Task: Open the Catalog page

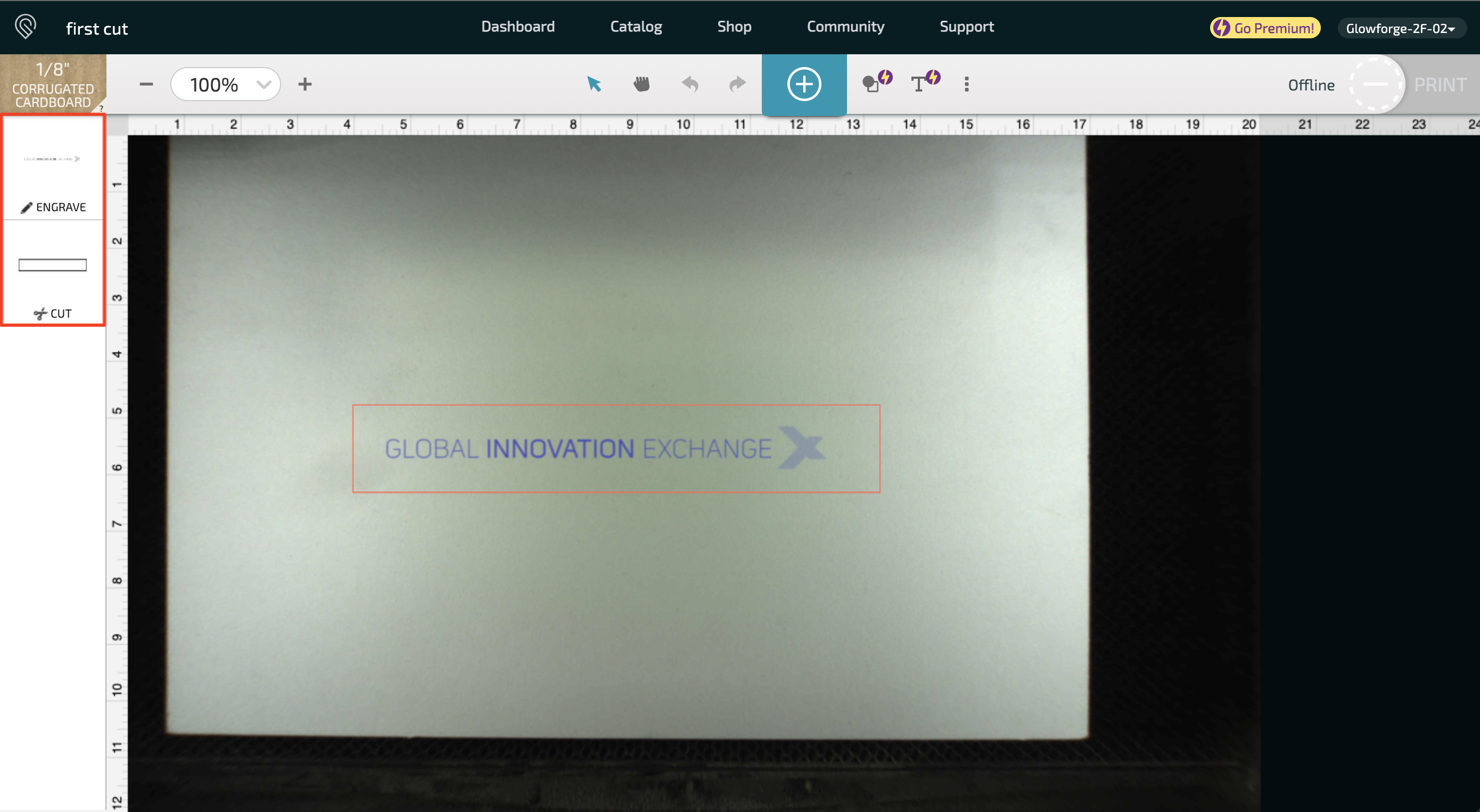Action: (x=636, y=27)
